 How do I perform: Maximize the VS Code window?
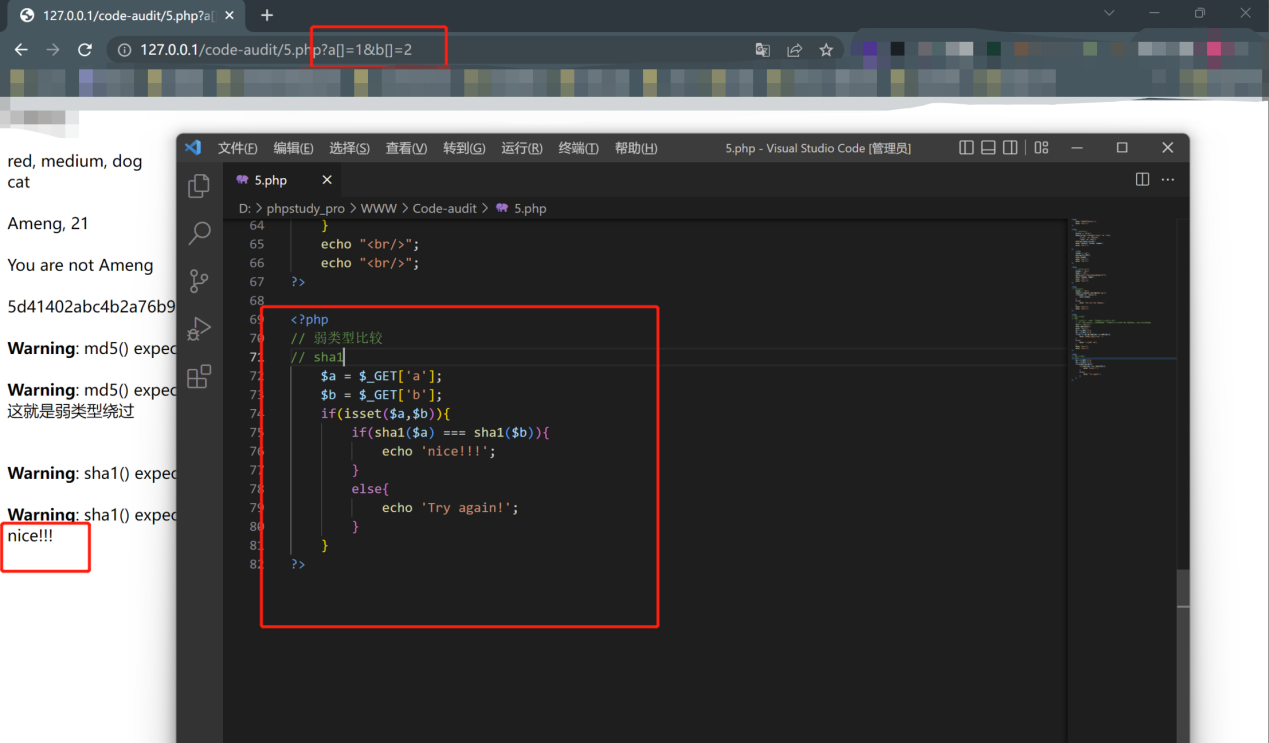pyautogui.click(x=1122, y=148)
